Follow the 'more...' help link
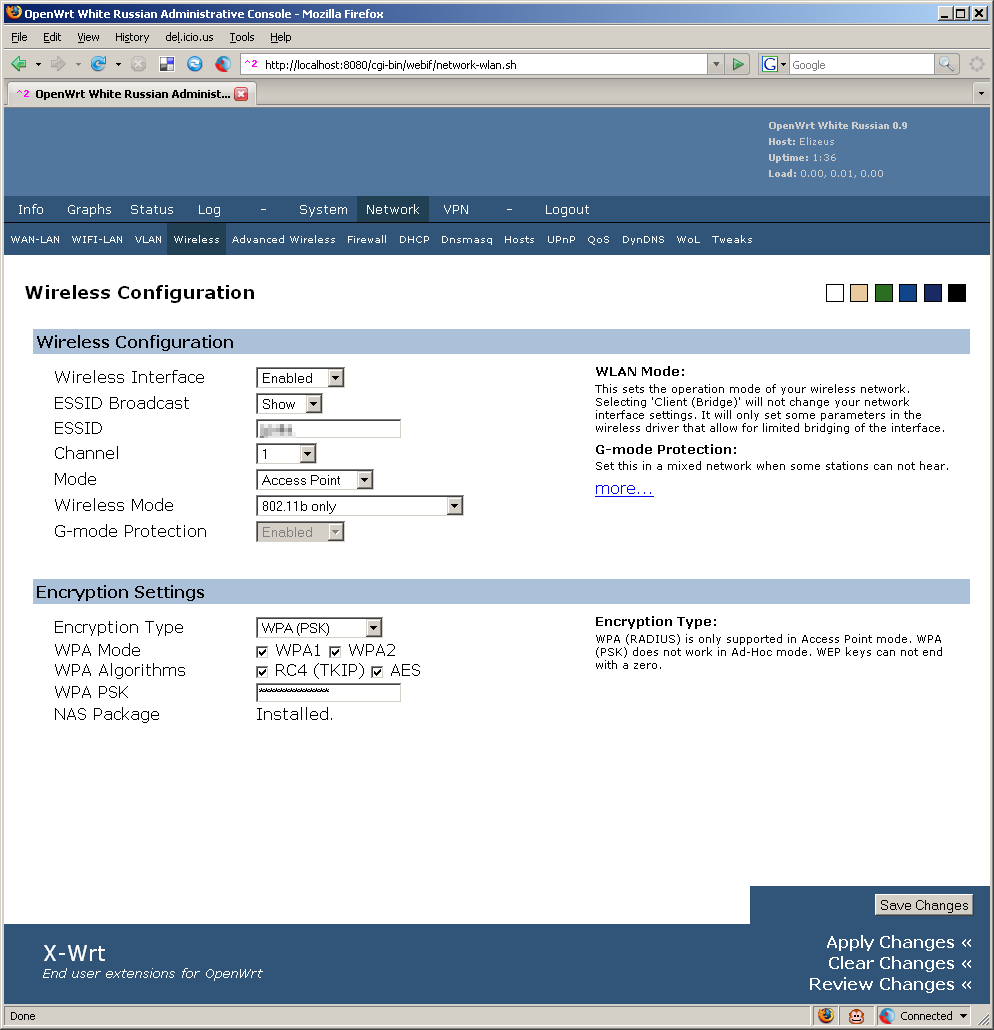Image resolution: width=994 pixels, height=1030 pixels. [624, 489]
